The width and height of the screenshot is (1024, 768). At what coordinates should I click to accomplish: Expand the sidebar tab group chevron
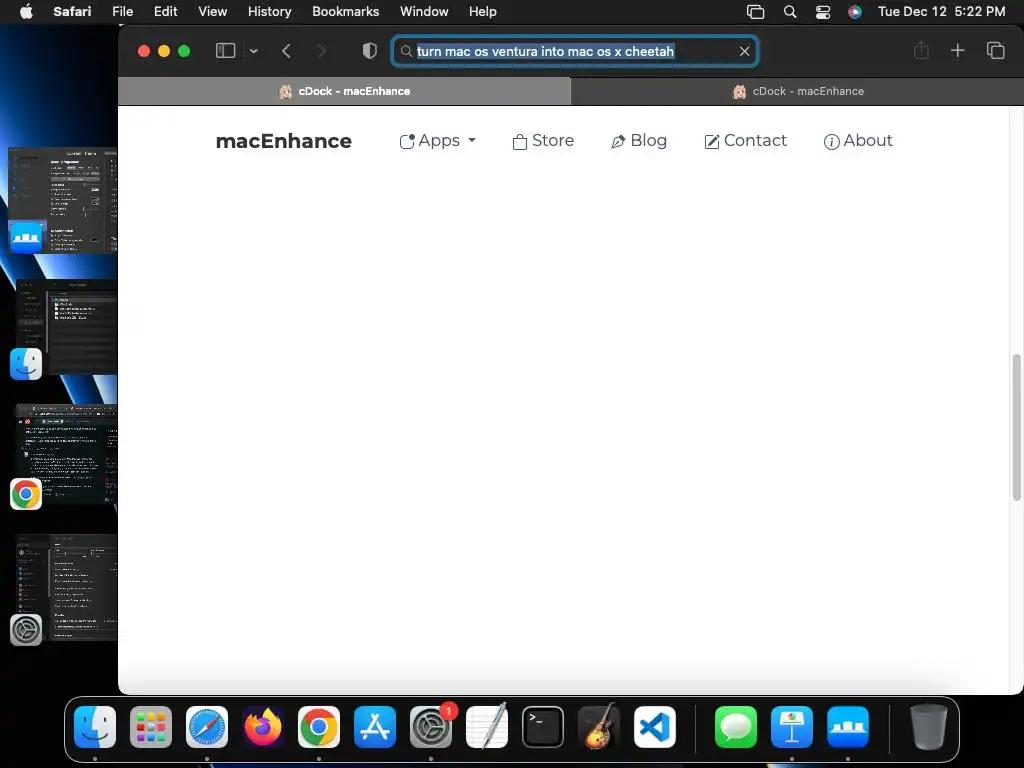pos(253,51)
